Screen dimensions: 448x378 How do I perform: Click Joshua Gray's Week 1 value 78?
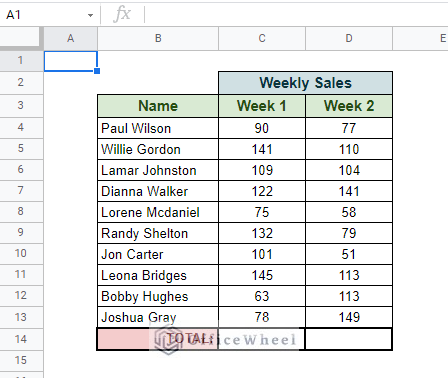(262, 317)
